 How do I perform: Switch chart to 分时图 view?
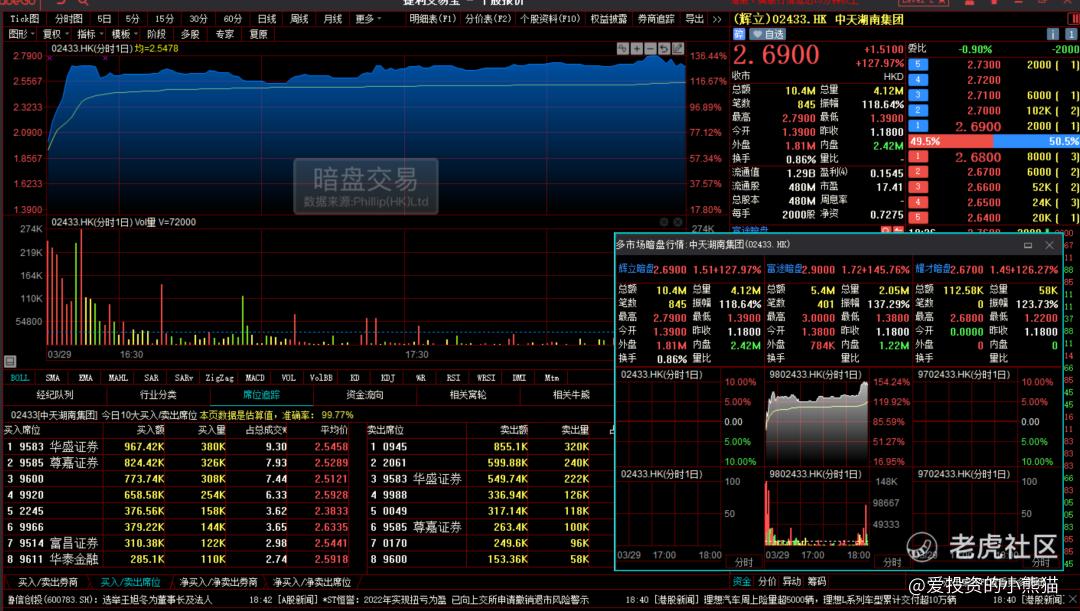pyautogui.click(x=68, y=19)
